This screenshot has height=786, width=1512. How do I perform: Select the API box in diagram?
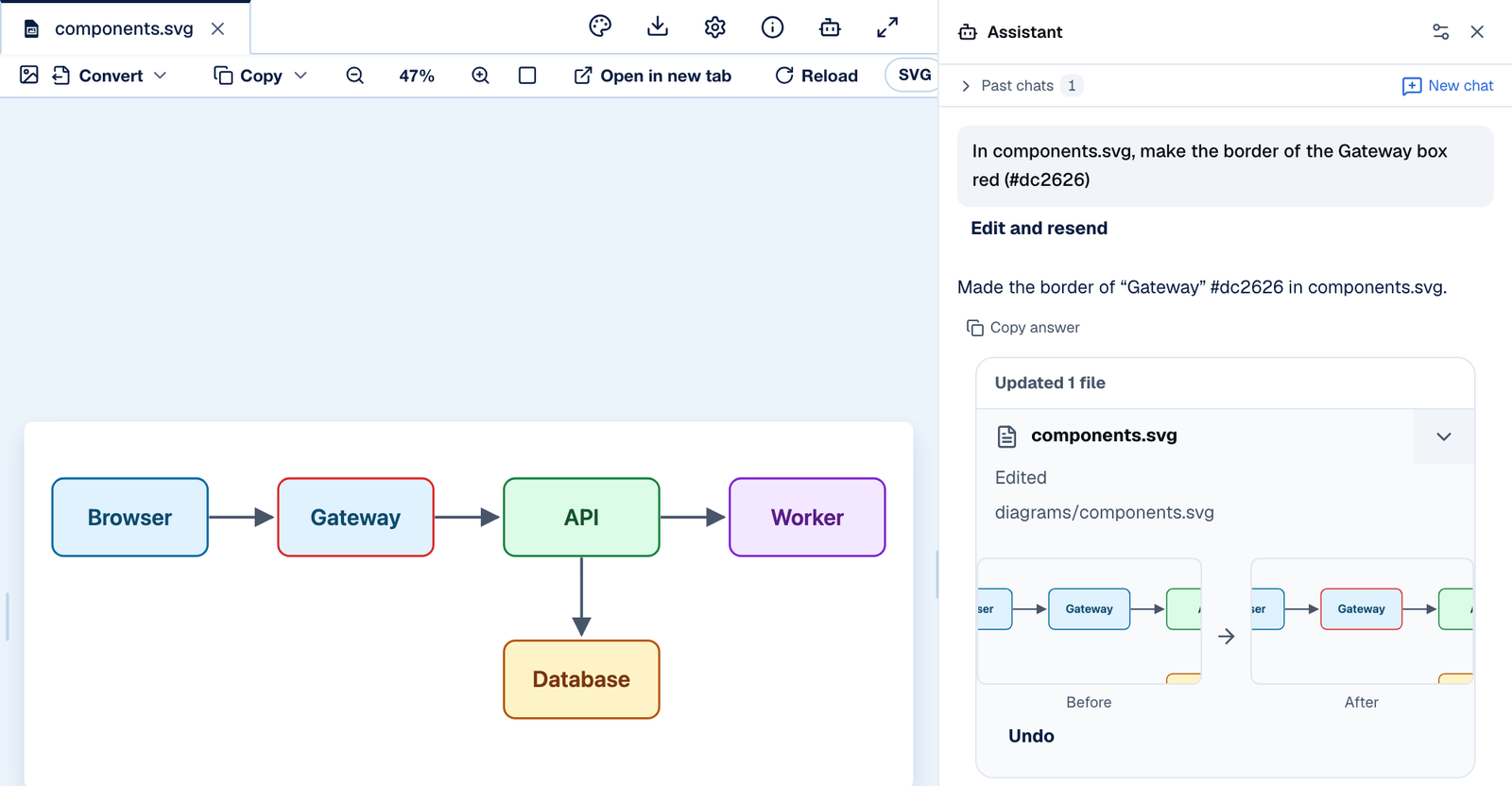pyautogui.click(x=581, y=518)
